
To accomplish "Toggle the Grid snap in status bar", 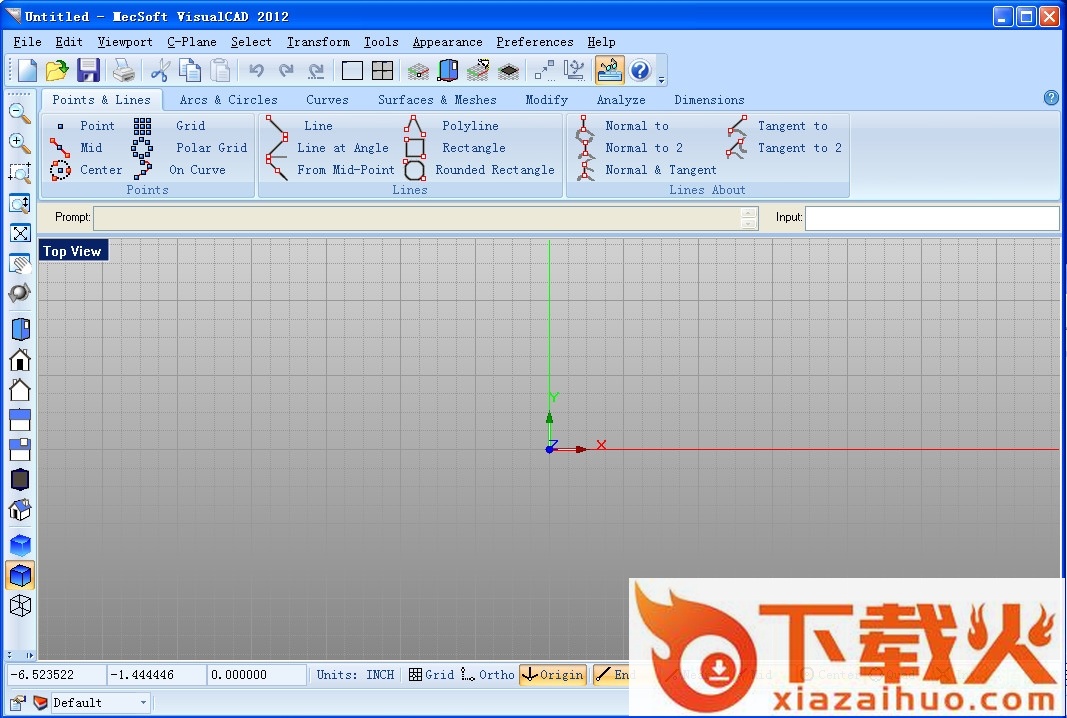I will pos(431,674).
